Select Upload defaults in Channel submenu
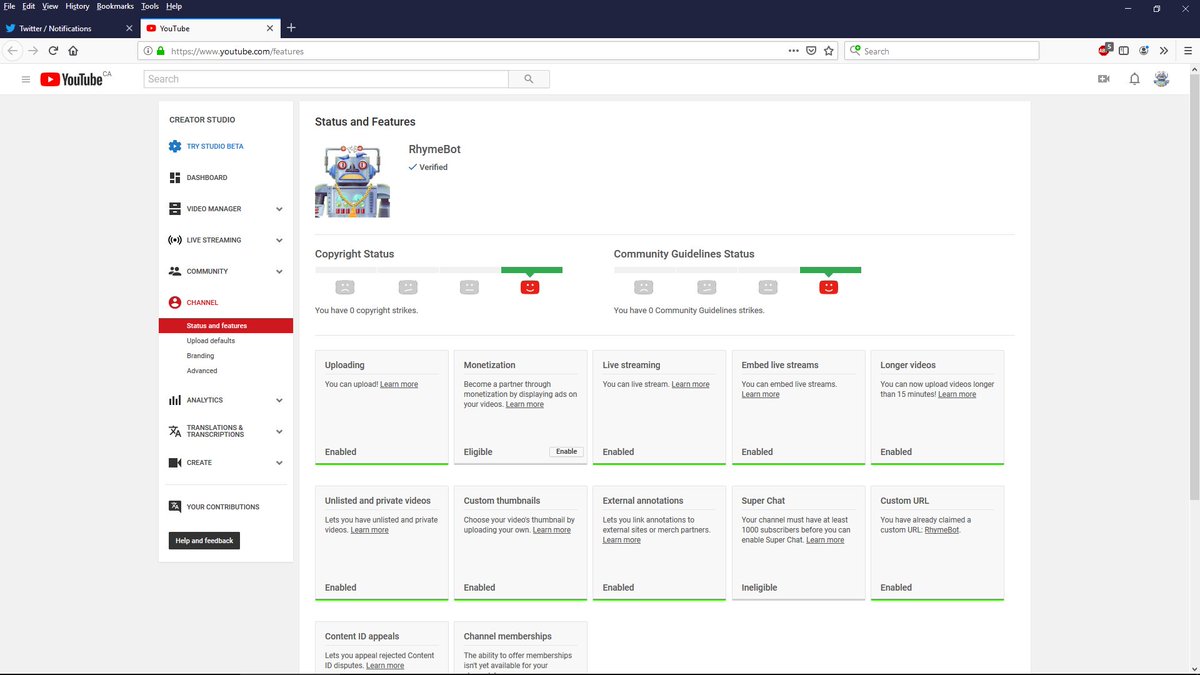Image resolution: width=1200 pixels, height=675 pixels. (211, 341)
